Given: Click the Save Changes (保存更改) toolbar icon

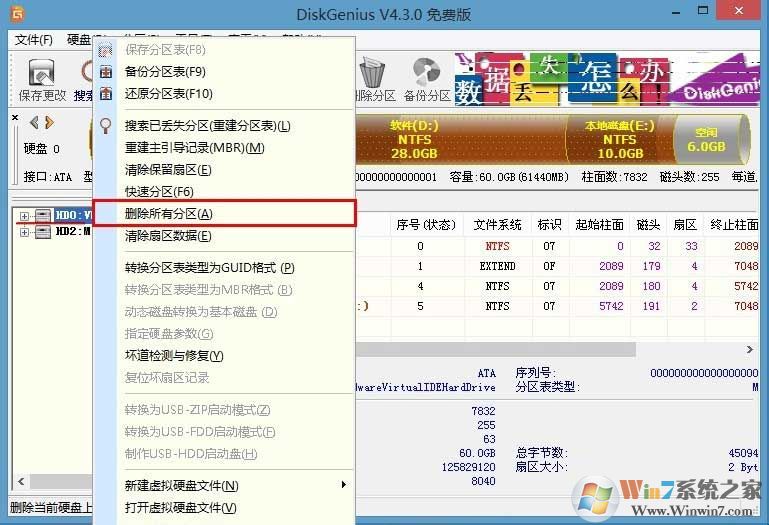Looking at the screenshot, I should (x=42, y=73).
